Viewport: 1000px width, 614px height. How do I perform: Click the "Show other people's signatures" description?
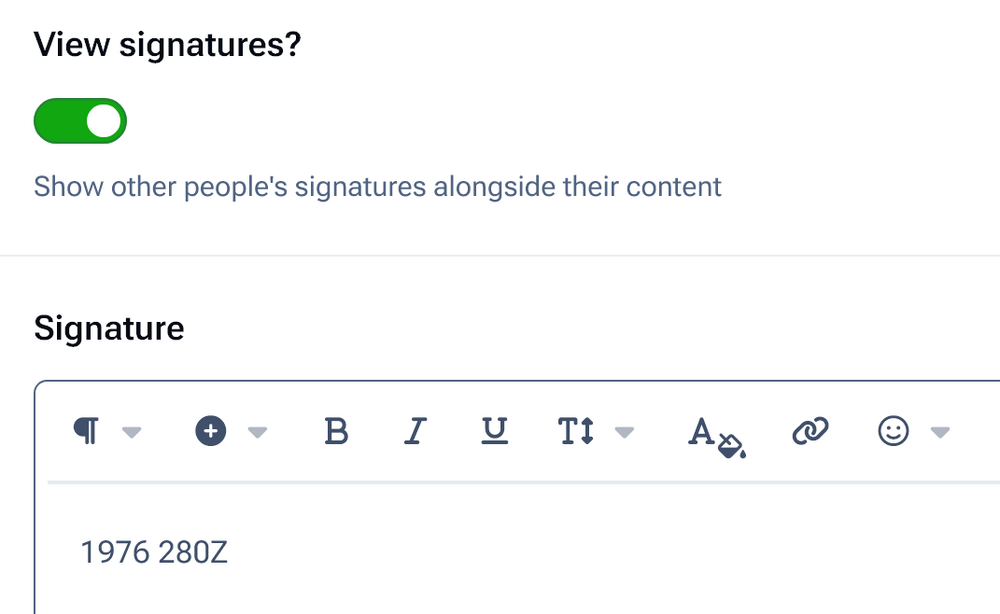coord(377,187)
